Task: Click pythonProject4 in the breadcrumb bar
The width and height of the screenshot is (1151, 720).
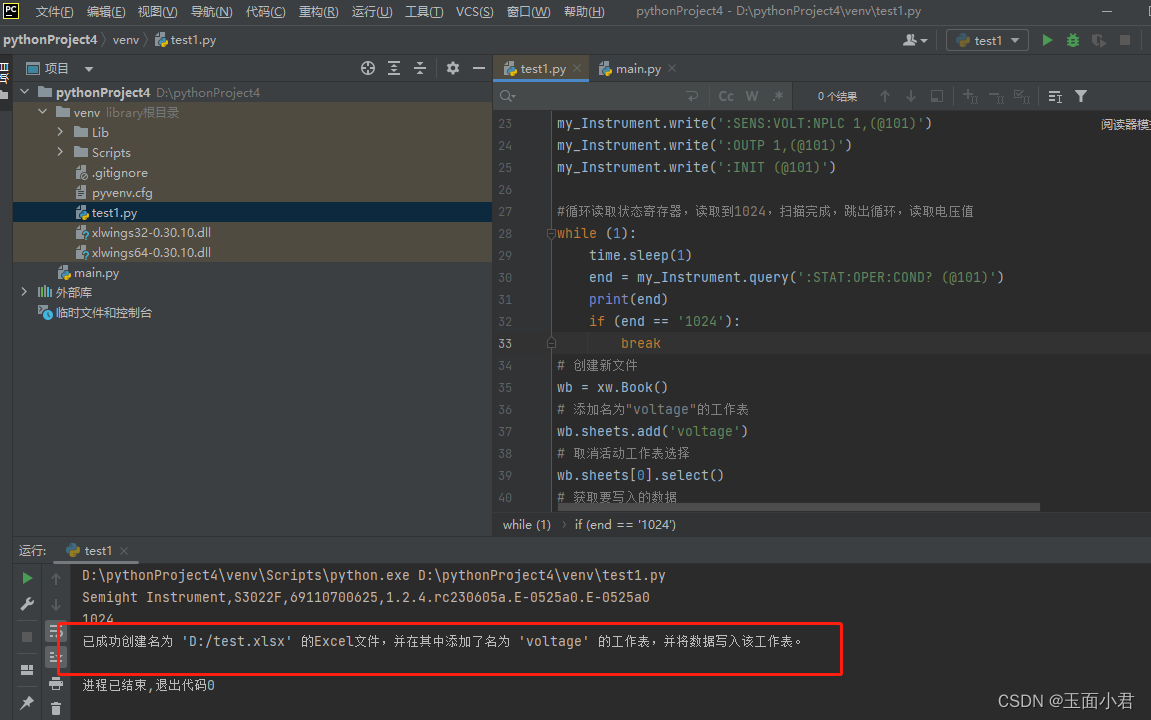Action: pyautogui.click(x=50, y=40)
